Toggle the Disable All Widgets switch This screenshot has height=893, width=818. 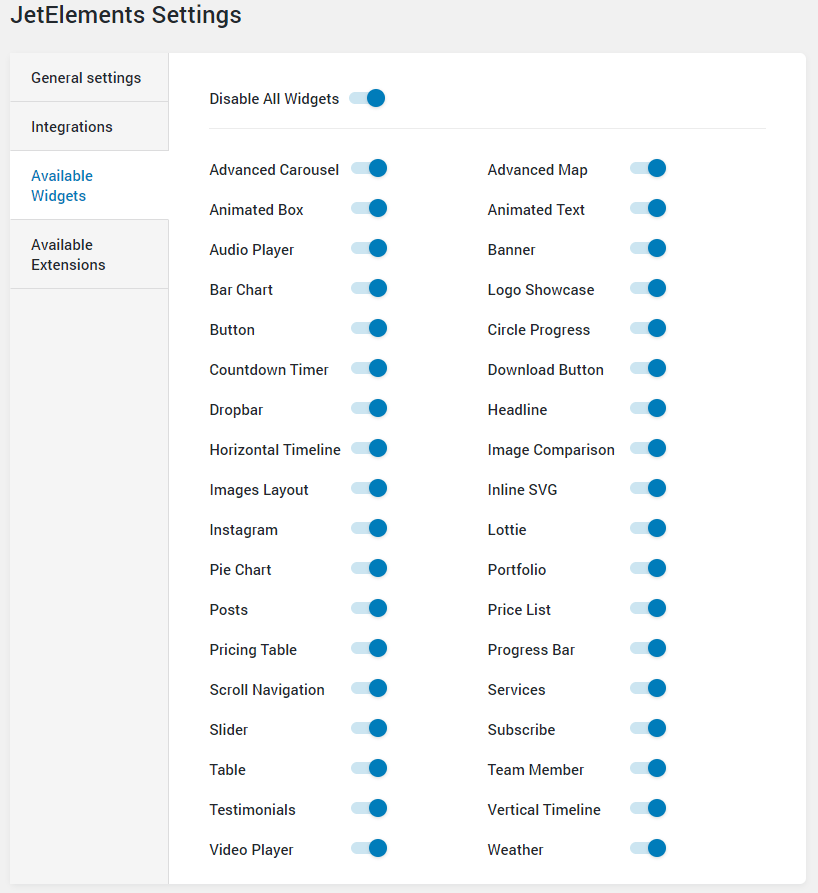367,98
